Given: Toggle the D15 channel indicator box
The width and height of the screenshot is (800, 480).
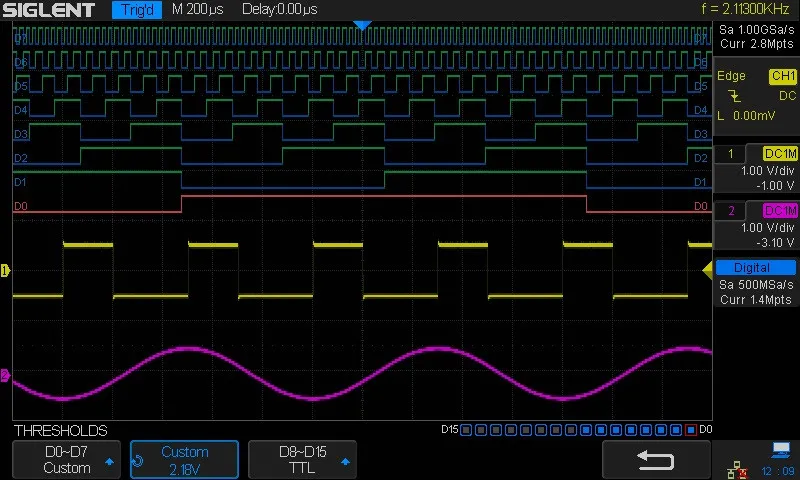Looking at the screenshot, I should click(x=465, y=430).
